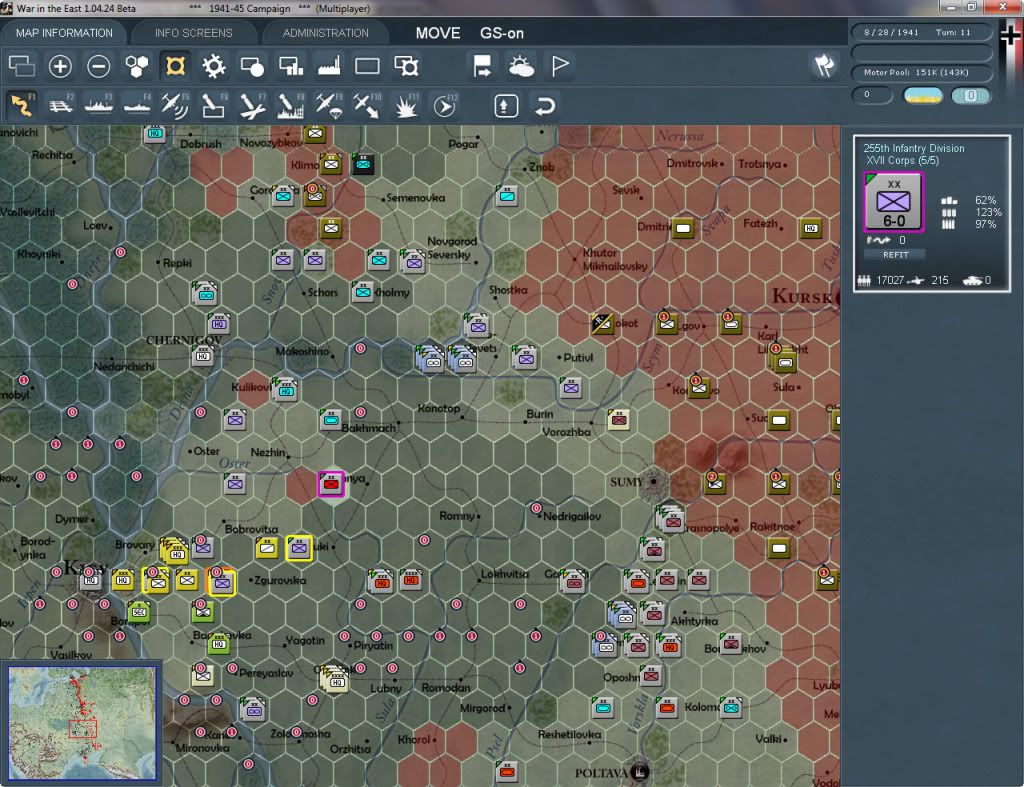Viewport: 1024px width, 787px height.
Task: Click the Nezhin town label
Action: [x=268, y=452]
